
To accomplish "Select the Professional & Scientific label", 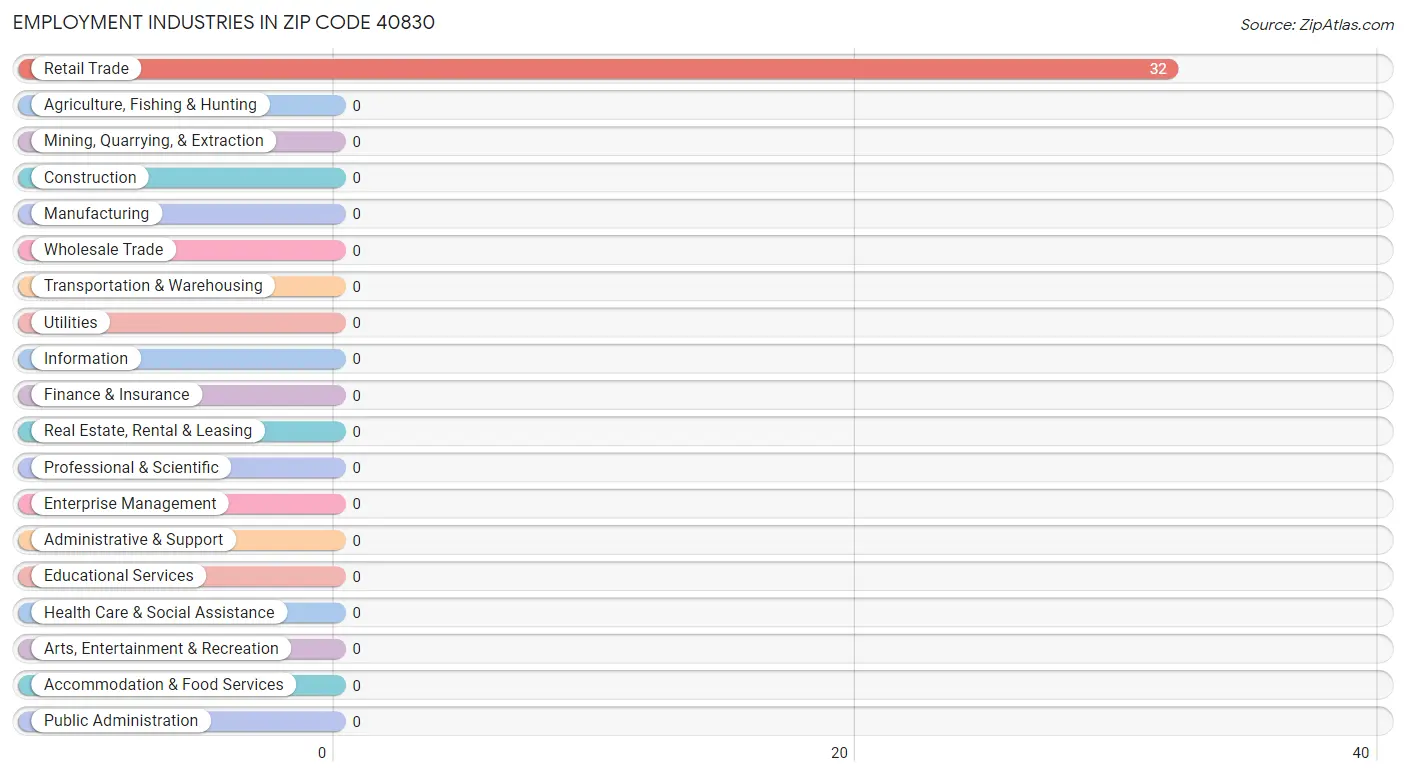I will pyautogui.click(x=131, y=468).
